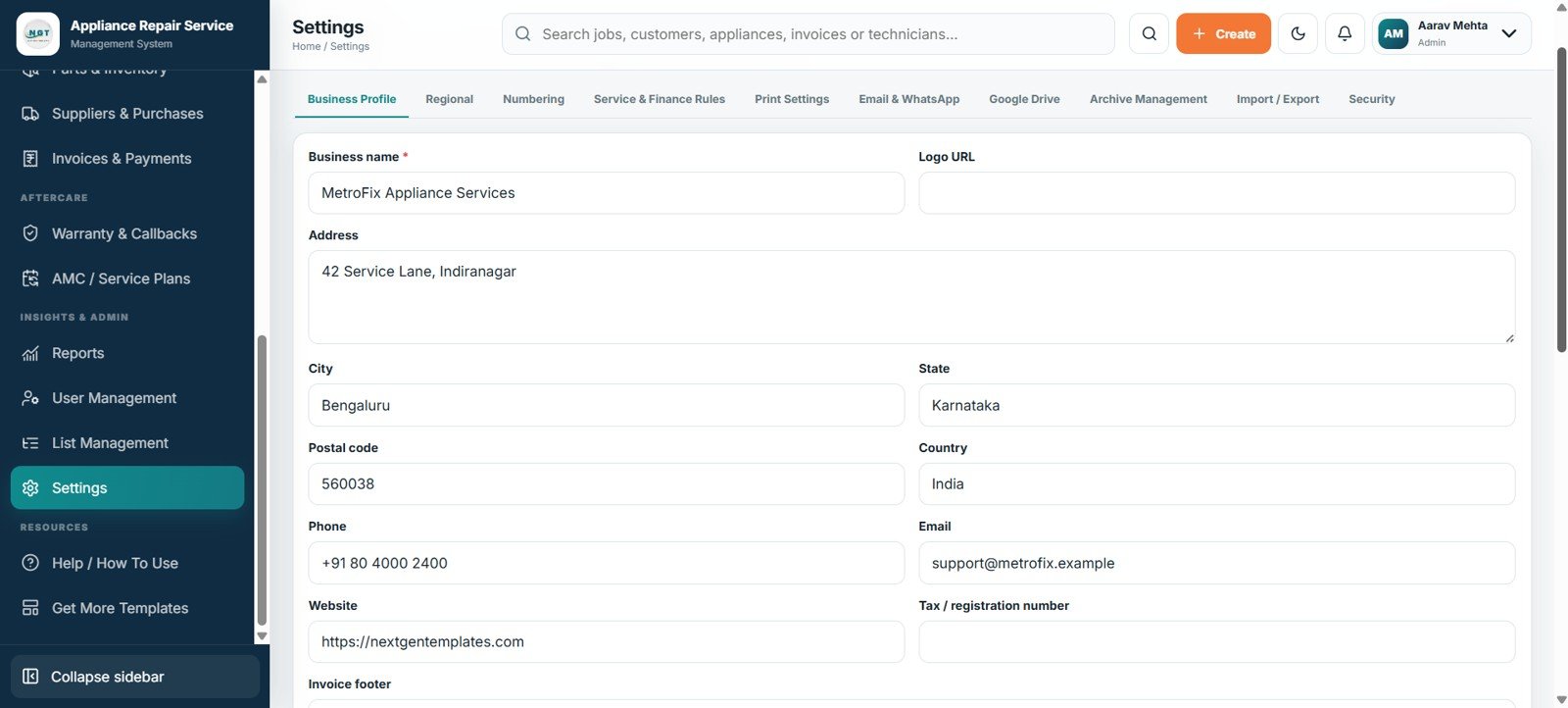Screen dimensions: 1568x708
Task: Open the Archive Management tab
Action: tap(1149, 99)
